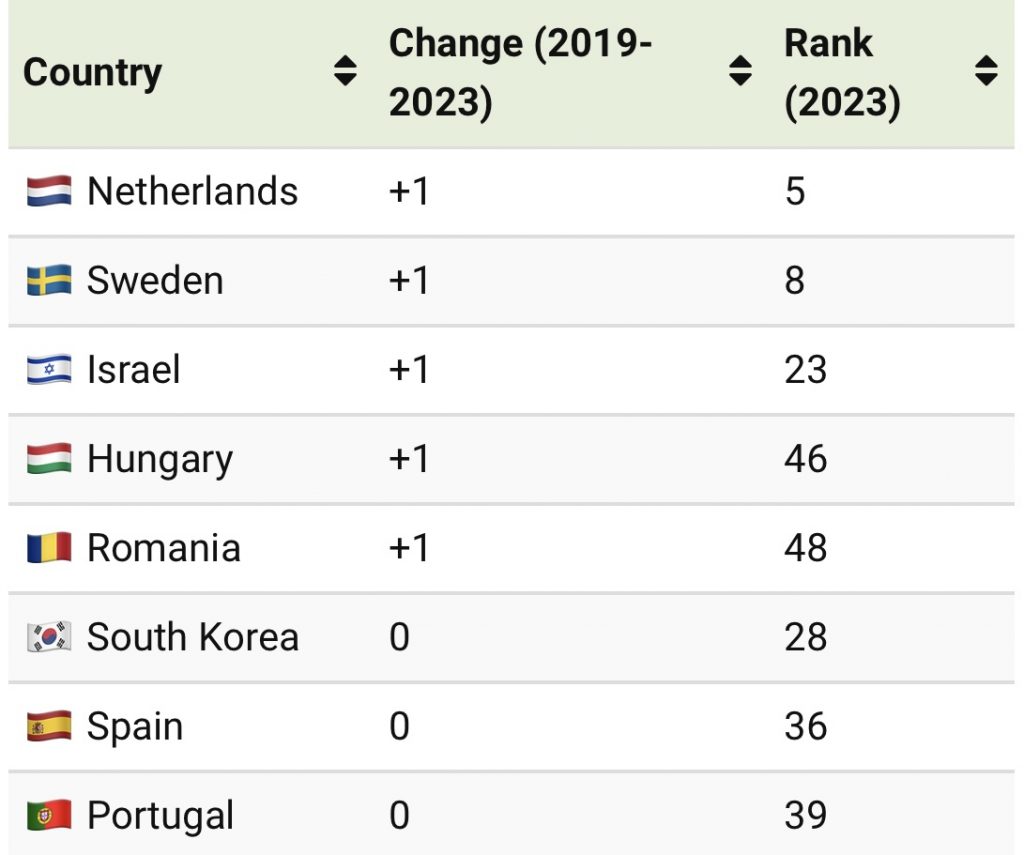Click the Spain flag icon
1024x855 pixels.
49,726
